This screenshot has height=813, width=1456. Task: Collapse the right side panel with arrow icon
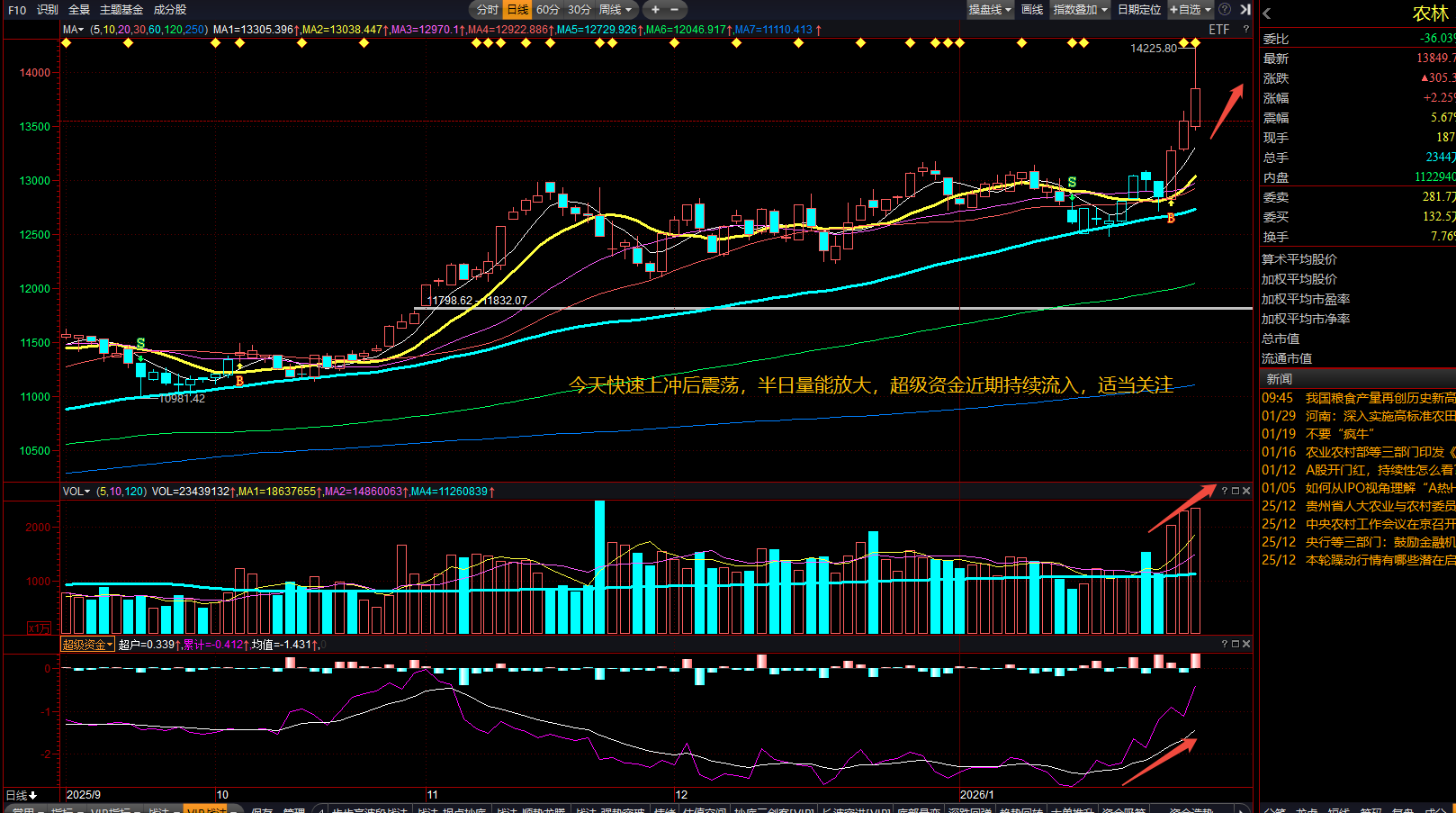[x=1245, y=9]
